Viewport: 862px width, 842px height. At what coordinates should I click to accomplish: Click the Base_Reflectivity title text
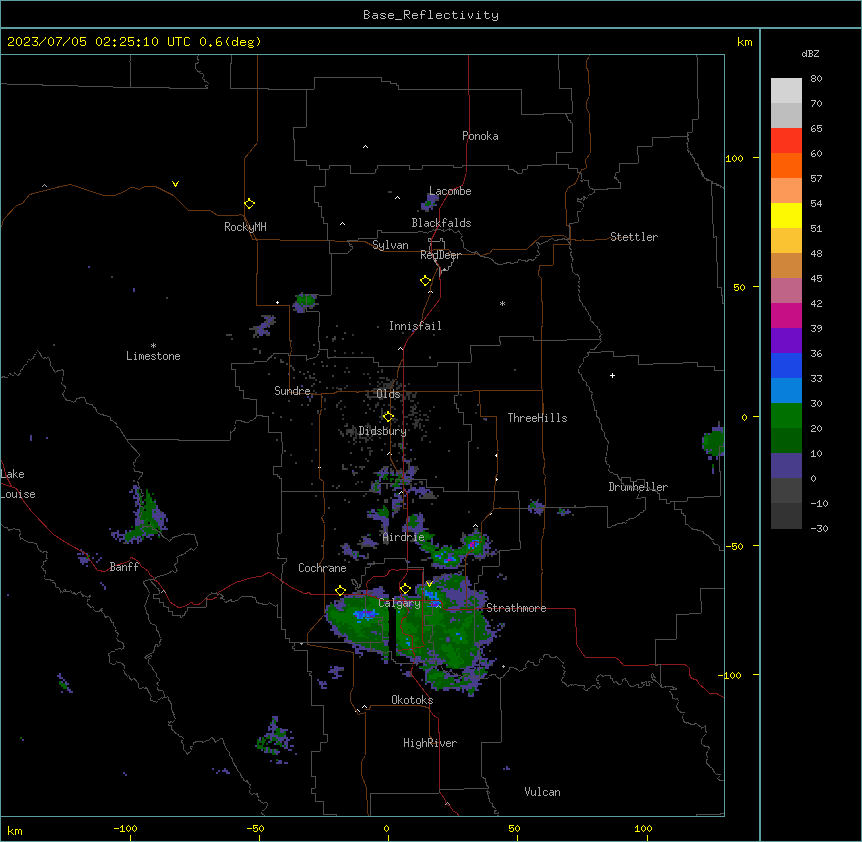pyautogui.click(x=431, y=15)
